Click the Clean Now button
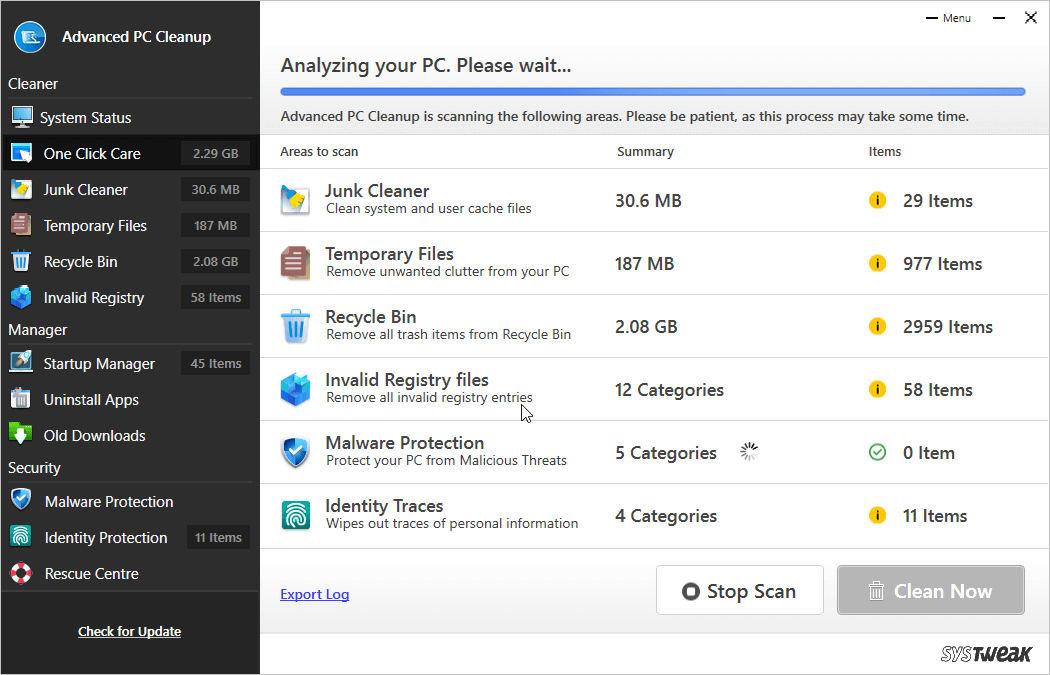Screen dimensions: 1050x675 [x=930, y=591]
